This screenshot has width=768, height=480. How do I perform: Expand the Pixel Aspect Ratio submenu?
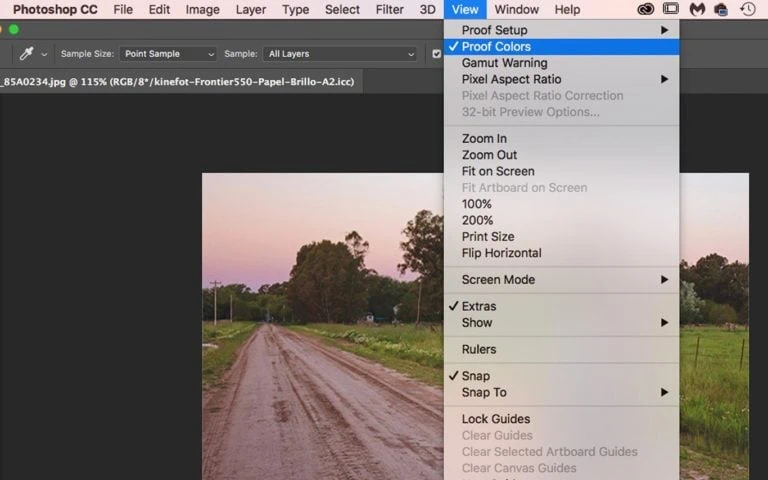click(561, 79)
